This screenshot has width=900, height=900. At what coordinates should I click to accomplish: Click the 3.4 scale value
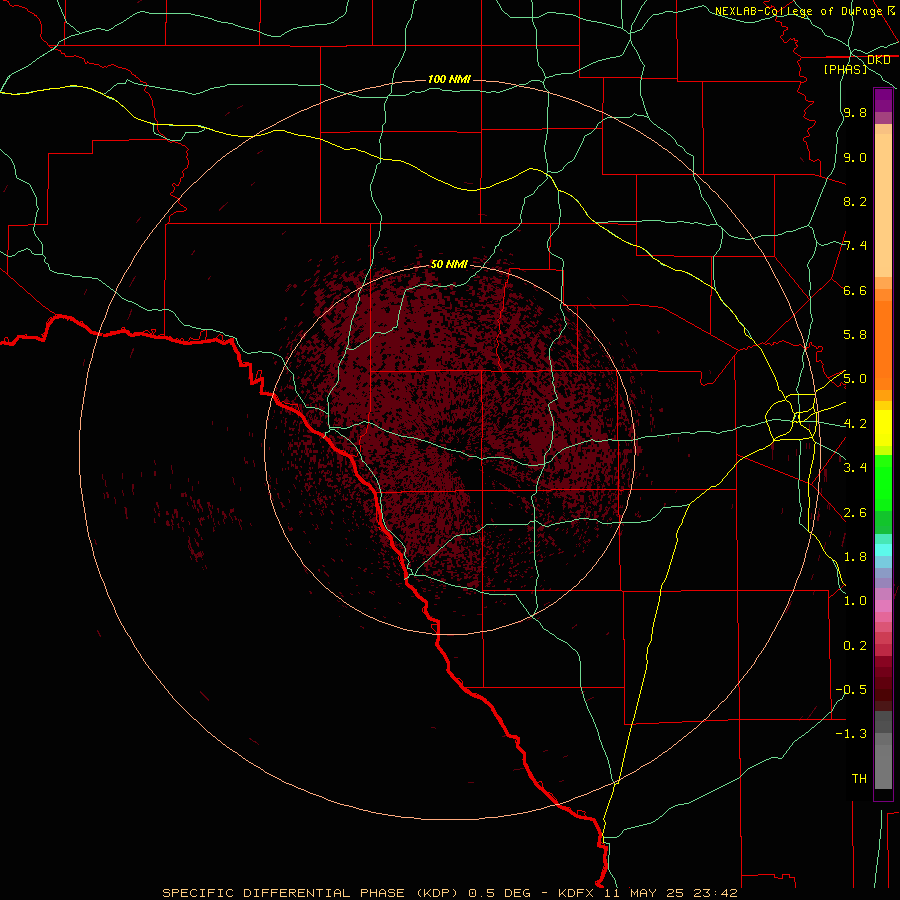855,468
